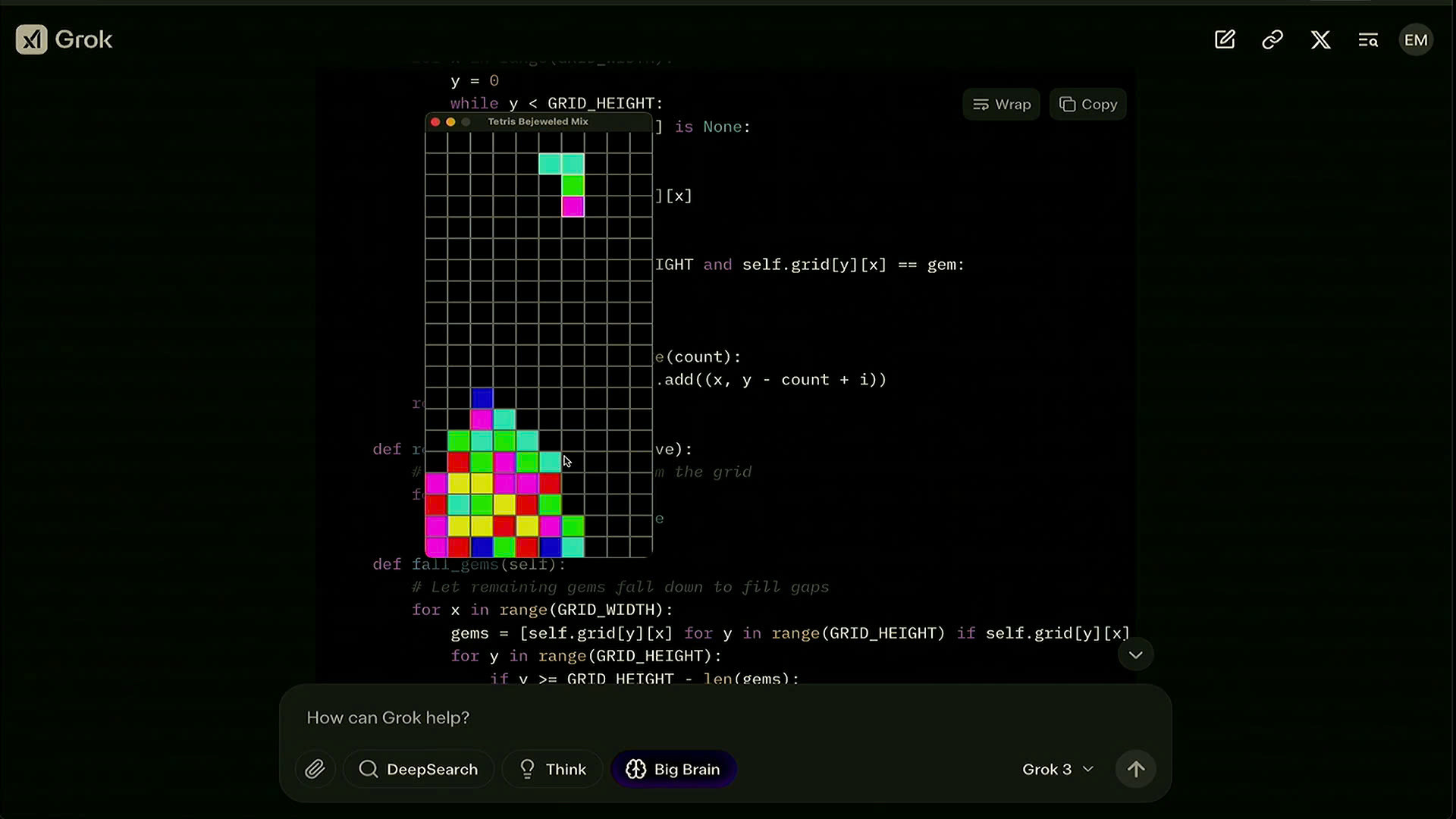Image resolution: width=1456 pixels, height=819 pixels.
Task: Click the chat input field area
Action: (x=728, y=717)
